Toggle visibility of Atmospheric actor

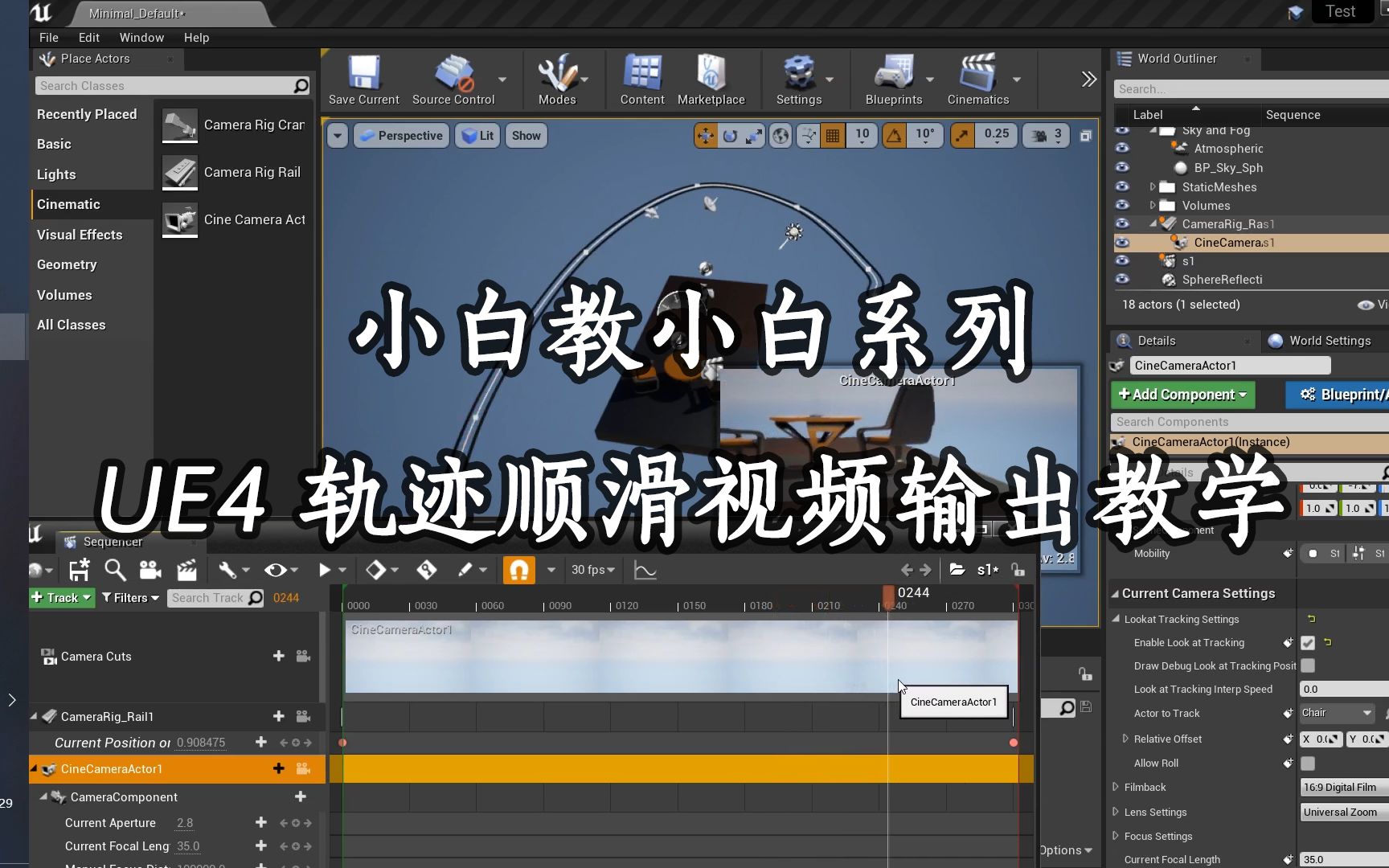point(1122,148)
